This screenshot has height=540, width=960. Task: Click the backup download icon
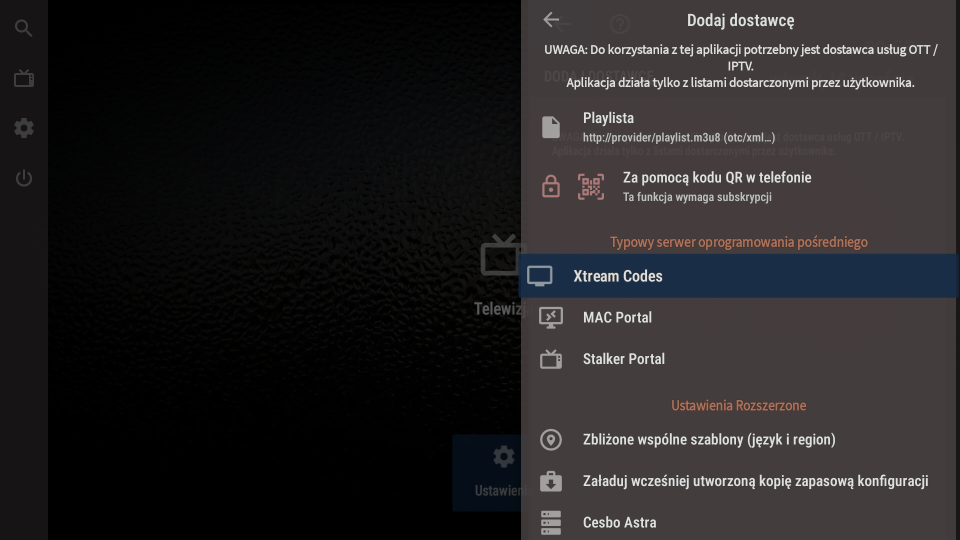point(551,481)
